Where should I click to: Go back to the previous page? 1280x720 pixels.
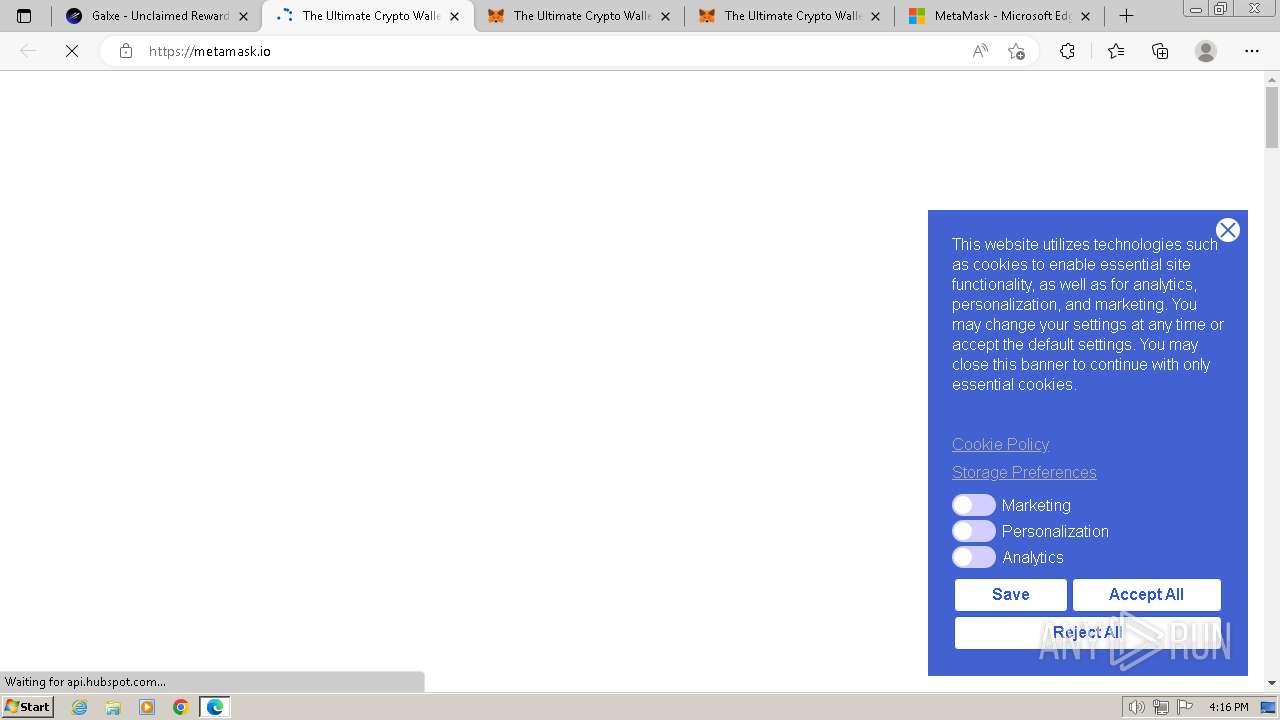click(28, 51)
